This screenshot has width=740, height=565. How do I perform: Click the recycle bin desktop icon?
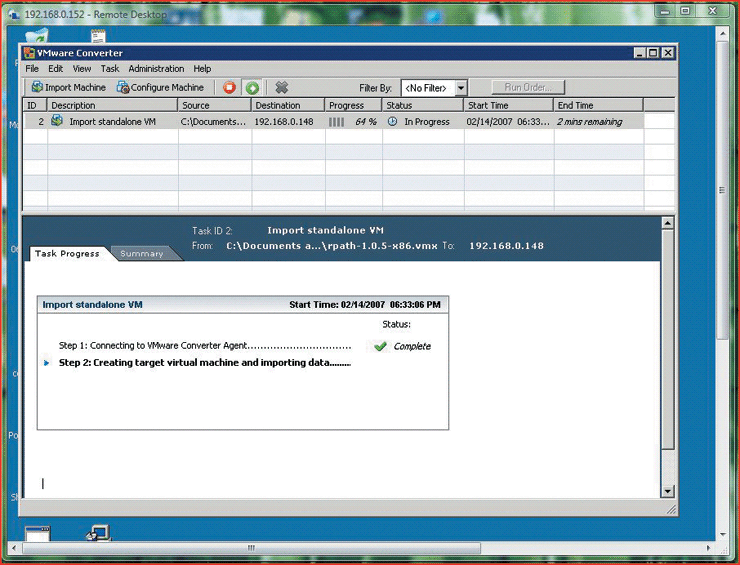(37, 36)
